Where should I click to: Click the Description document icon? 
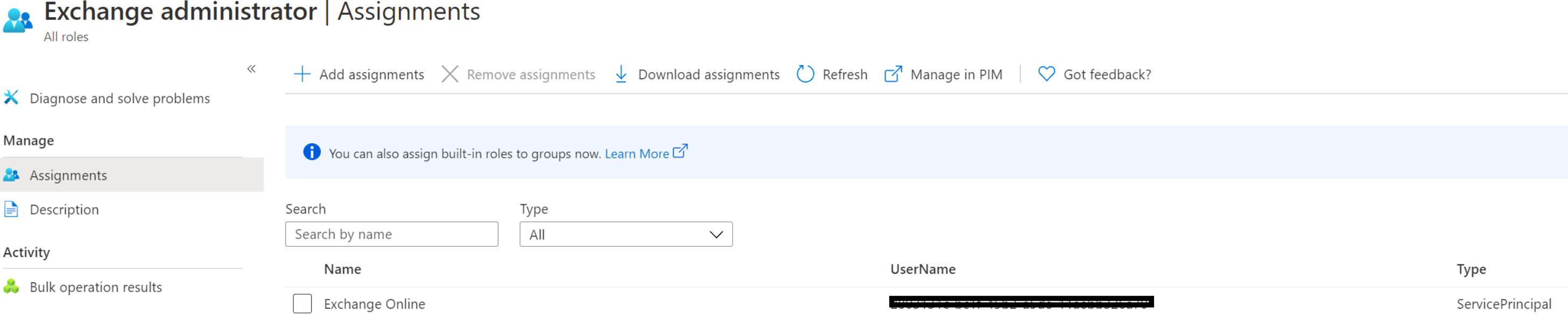click(11, 209)
